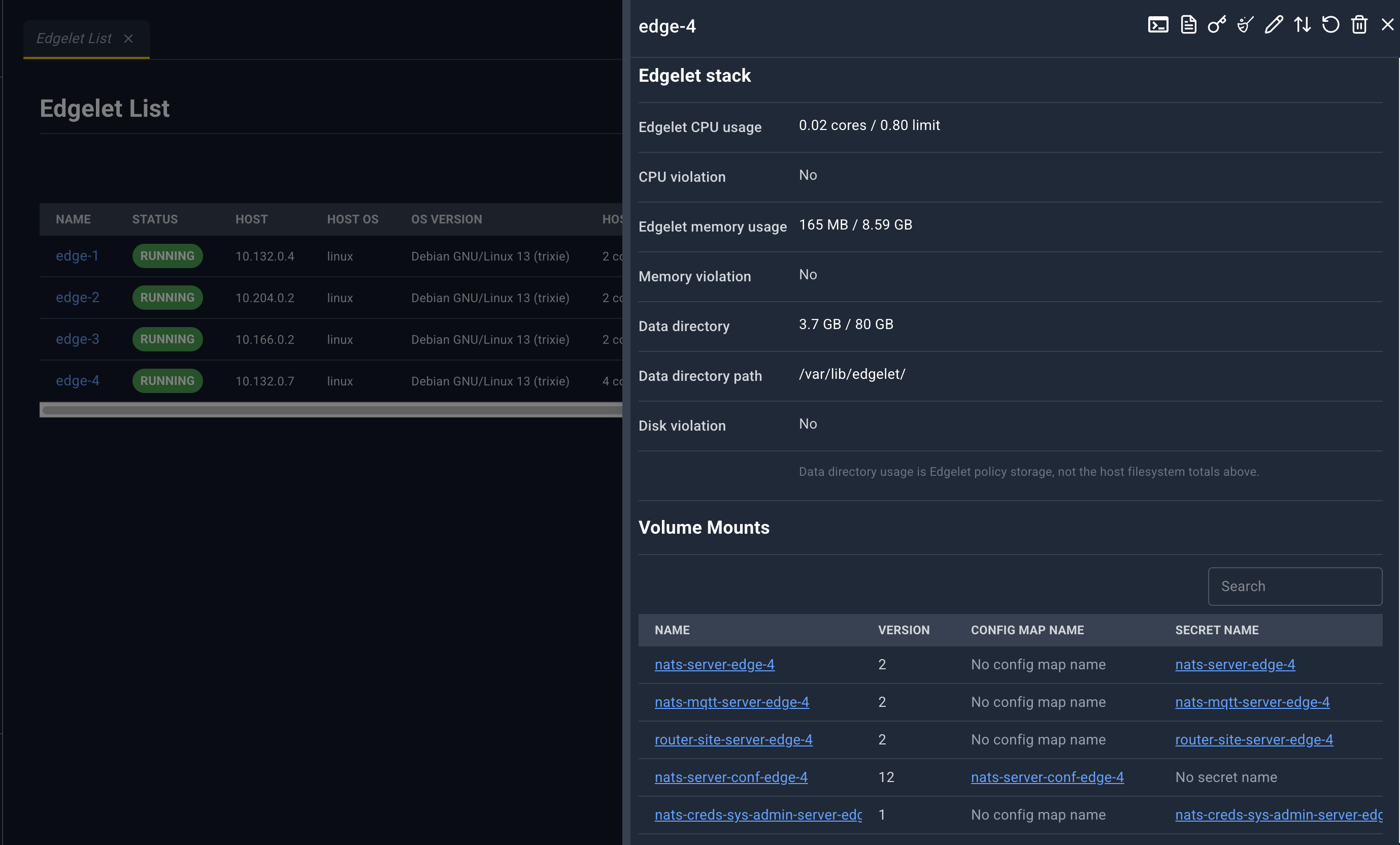The height and width of the screenshot is (845, 1400).
Task: Click the CONFIG MAP NAME column header
Action: tap(1027, 630)
